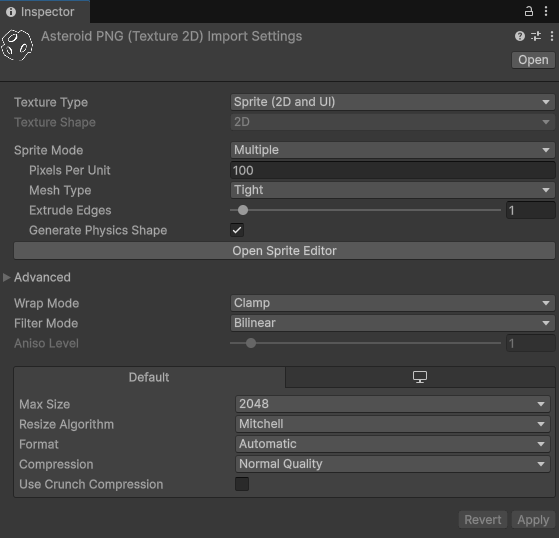Switch to the standalone monitor platform tab
Screen dimensions: 559x538
click(420, 377)
